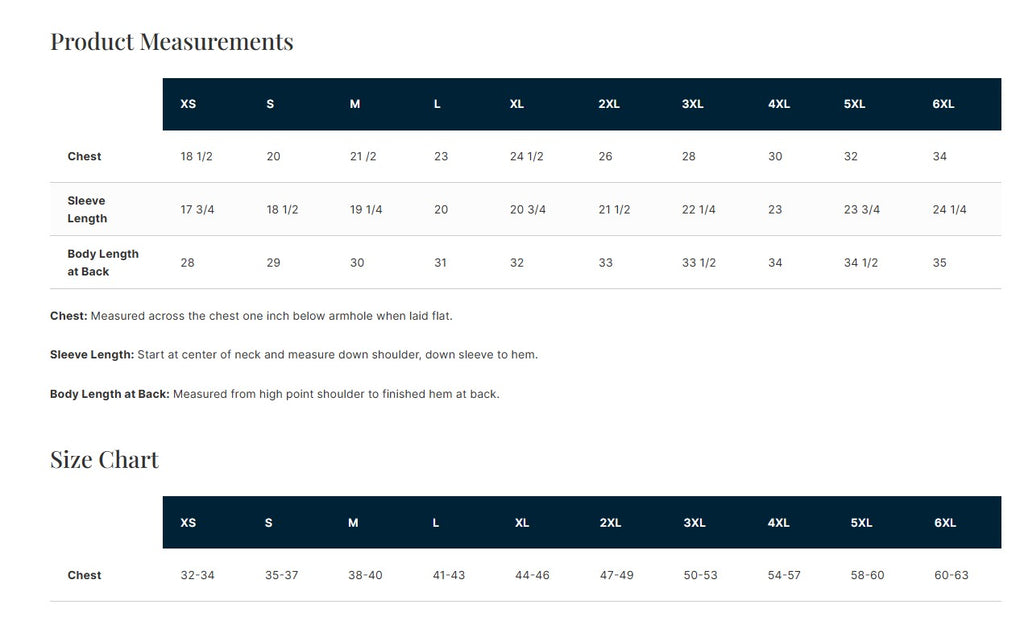This screenshot has height=621, width=1024.
Task: Click the Size Chart heading
Action: [104, 460]
